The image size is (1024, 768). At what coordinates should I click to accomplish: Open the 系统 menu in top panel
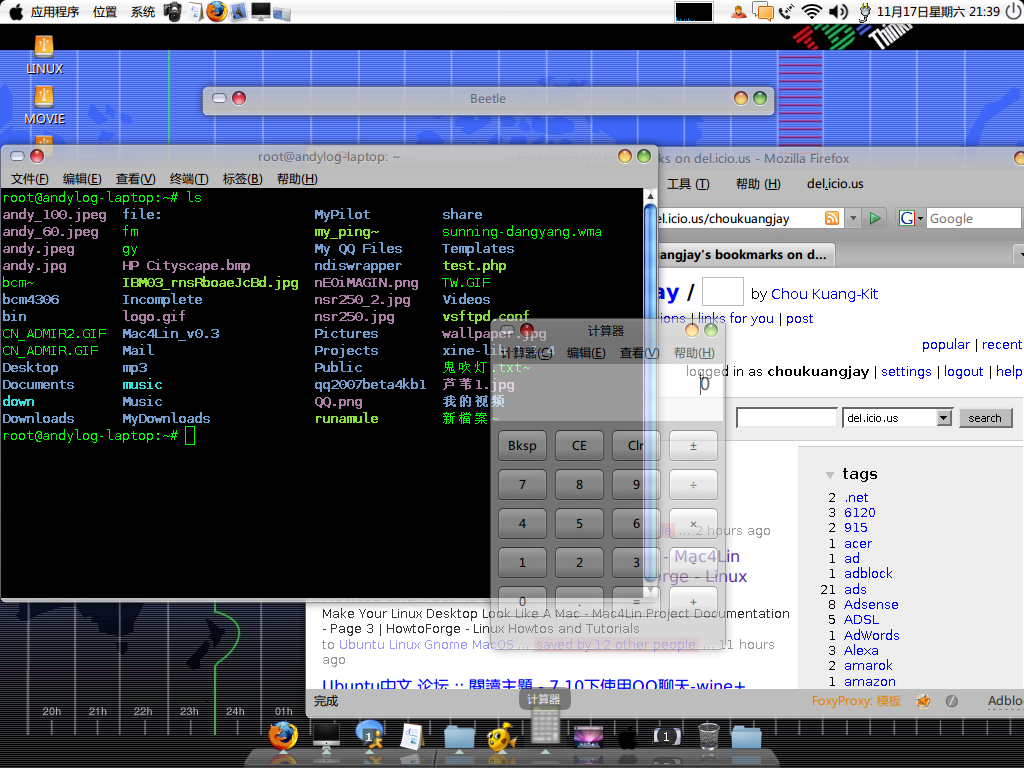[142, 12]
